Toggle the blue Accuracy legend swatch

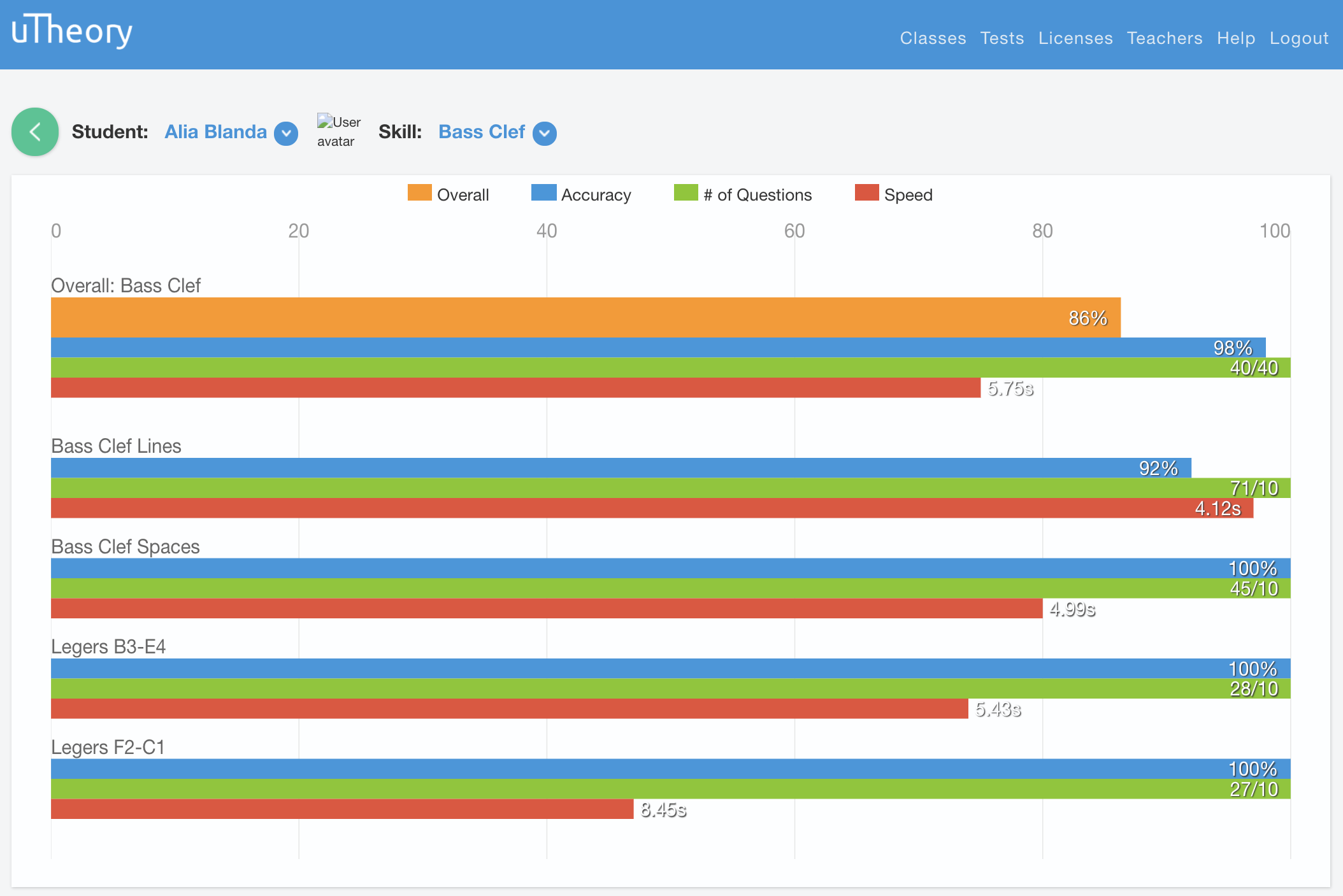(x=544, y=193)
